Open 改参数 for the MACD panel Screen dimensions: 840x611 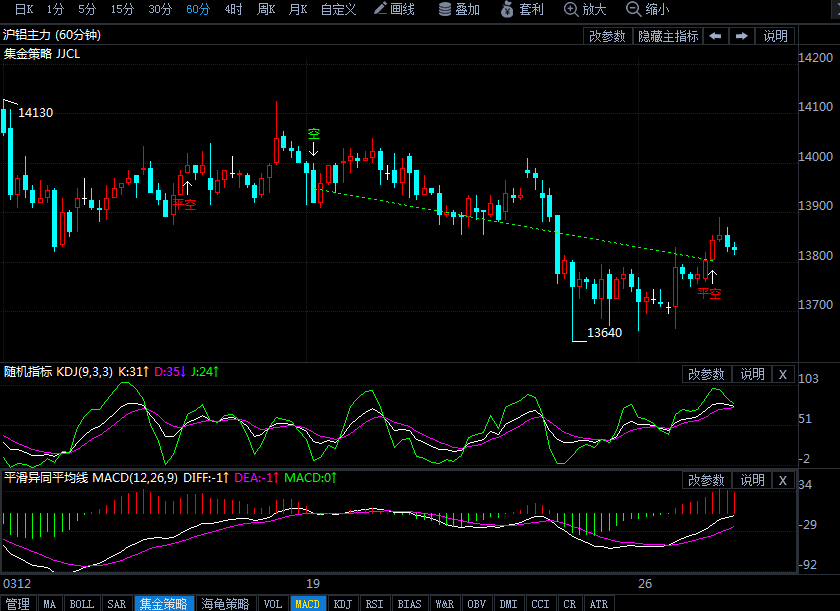click(x=707, y=481)
